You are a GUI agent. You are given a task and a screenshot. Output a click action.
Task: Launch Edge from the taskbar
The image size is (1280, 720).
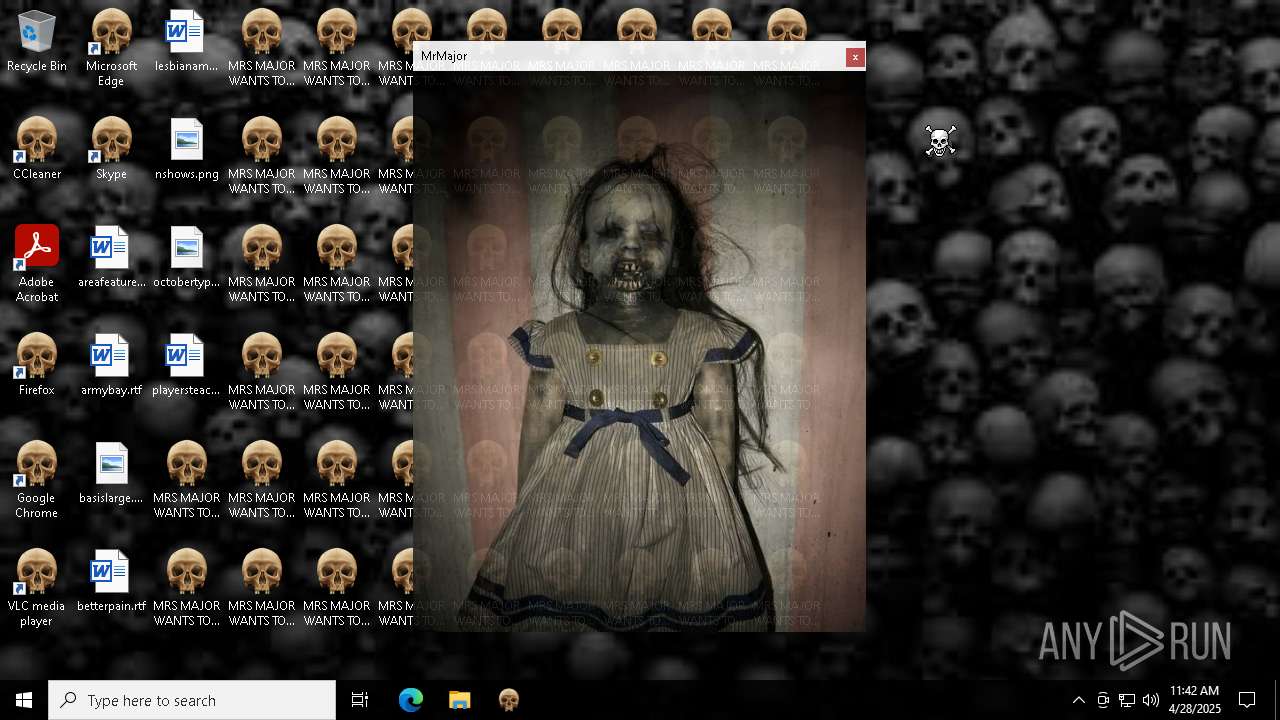pyautogui.click(x=411, y=700)
